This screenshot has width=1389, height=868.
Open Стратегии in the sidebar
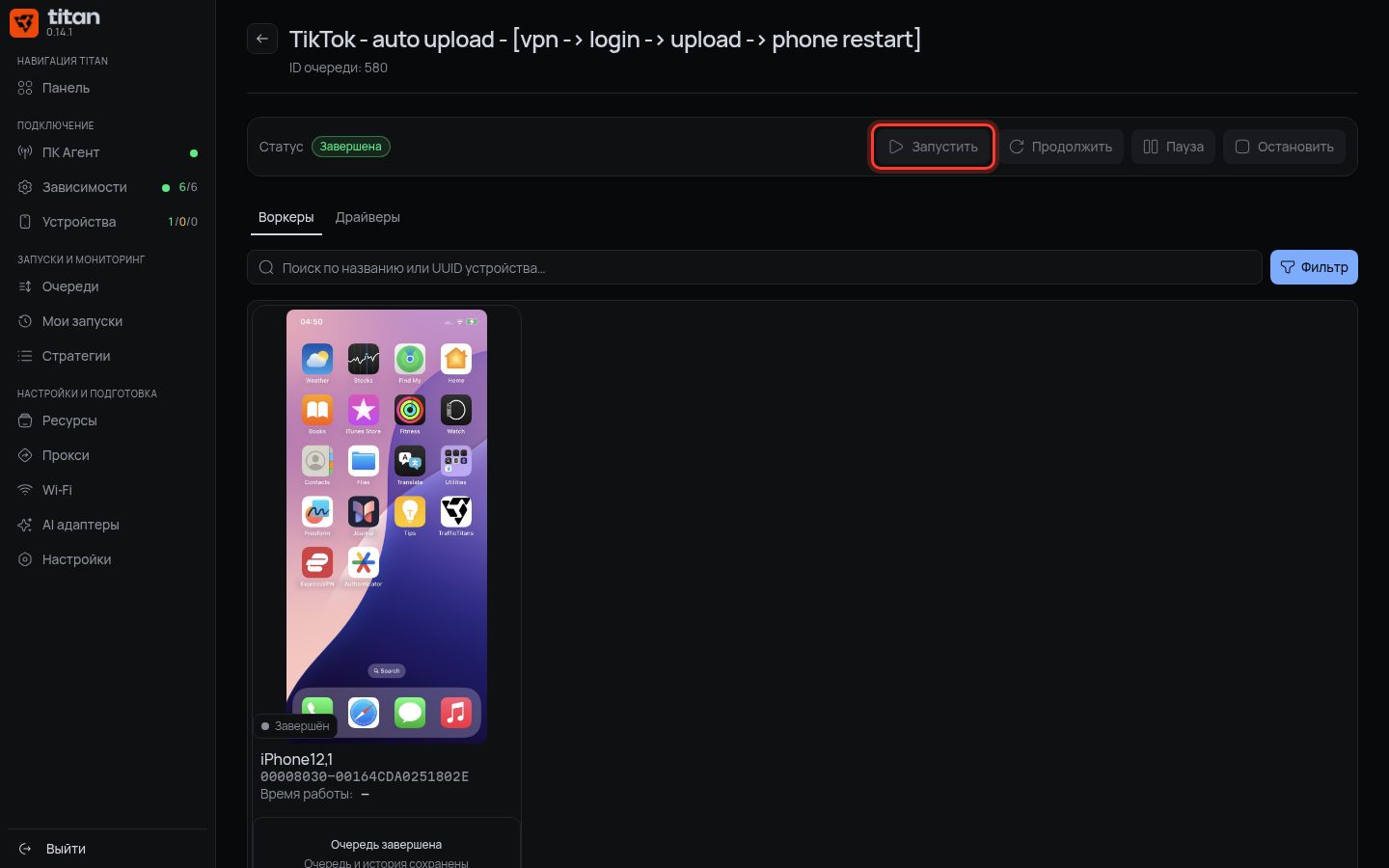point(107,356)
